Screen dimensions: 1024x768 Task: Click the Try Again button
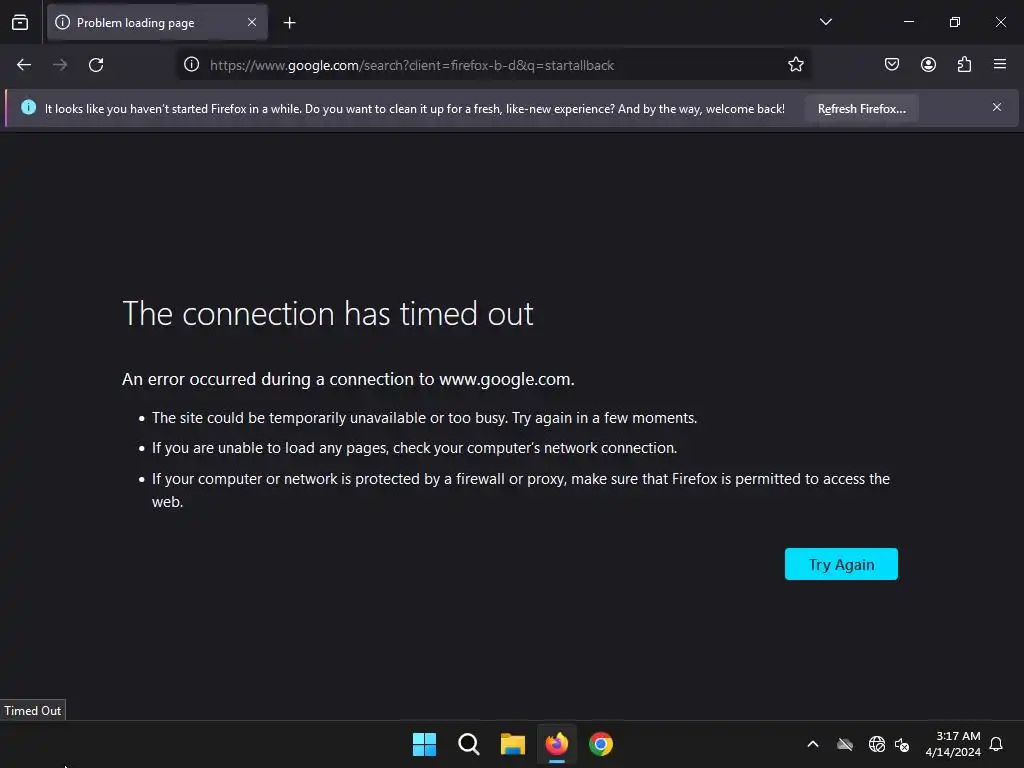[840, 564]
